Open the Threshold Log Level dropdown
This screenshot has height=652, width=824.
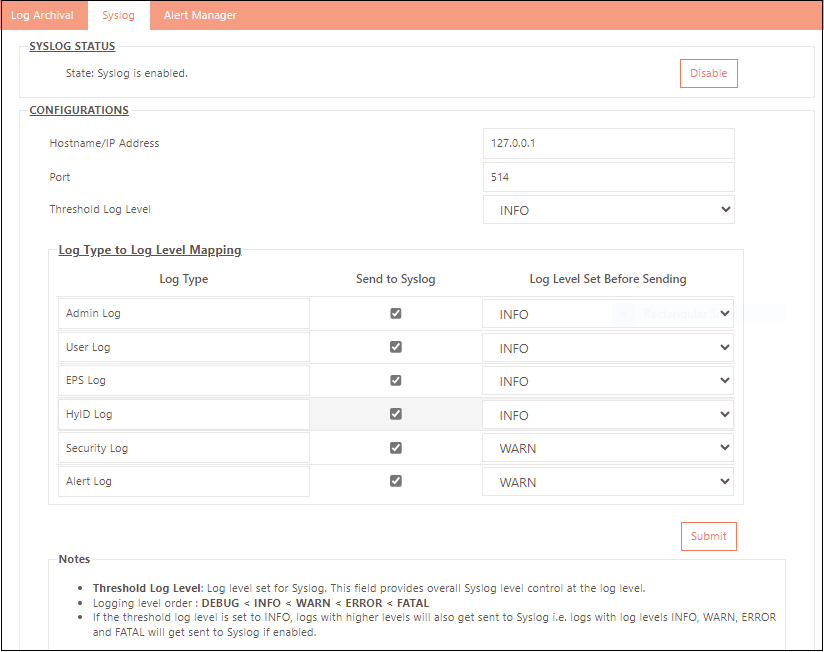pos(608,210)
